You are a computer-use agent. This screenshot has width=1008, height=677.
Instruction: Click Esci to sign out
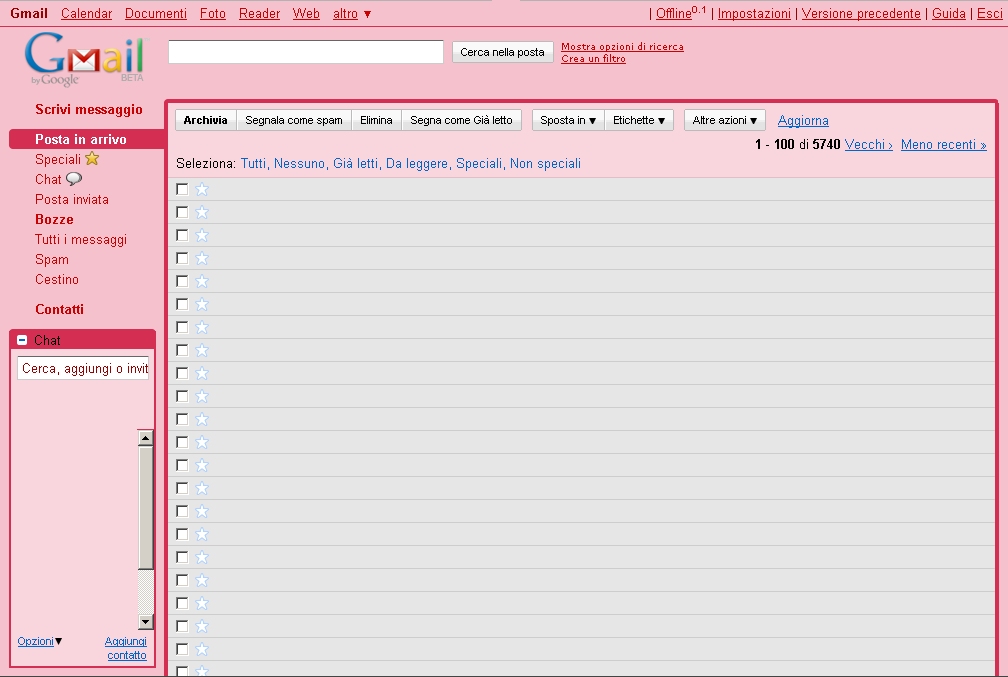[989, 14]
